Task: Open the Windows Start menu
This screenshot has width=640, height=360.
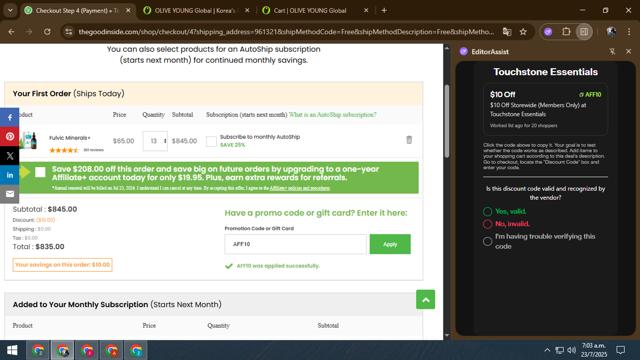Action: 12,350
